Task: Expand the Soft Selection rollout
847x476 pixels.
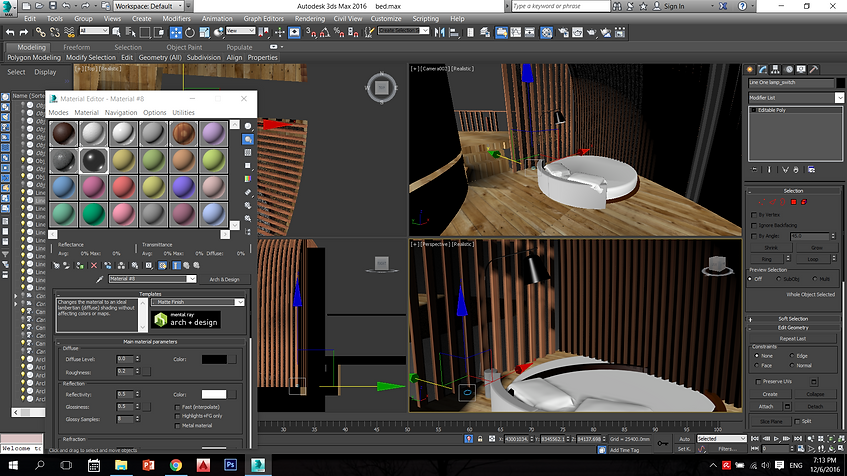Action: [x=793, y=319]
